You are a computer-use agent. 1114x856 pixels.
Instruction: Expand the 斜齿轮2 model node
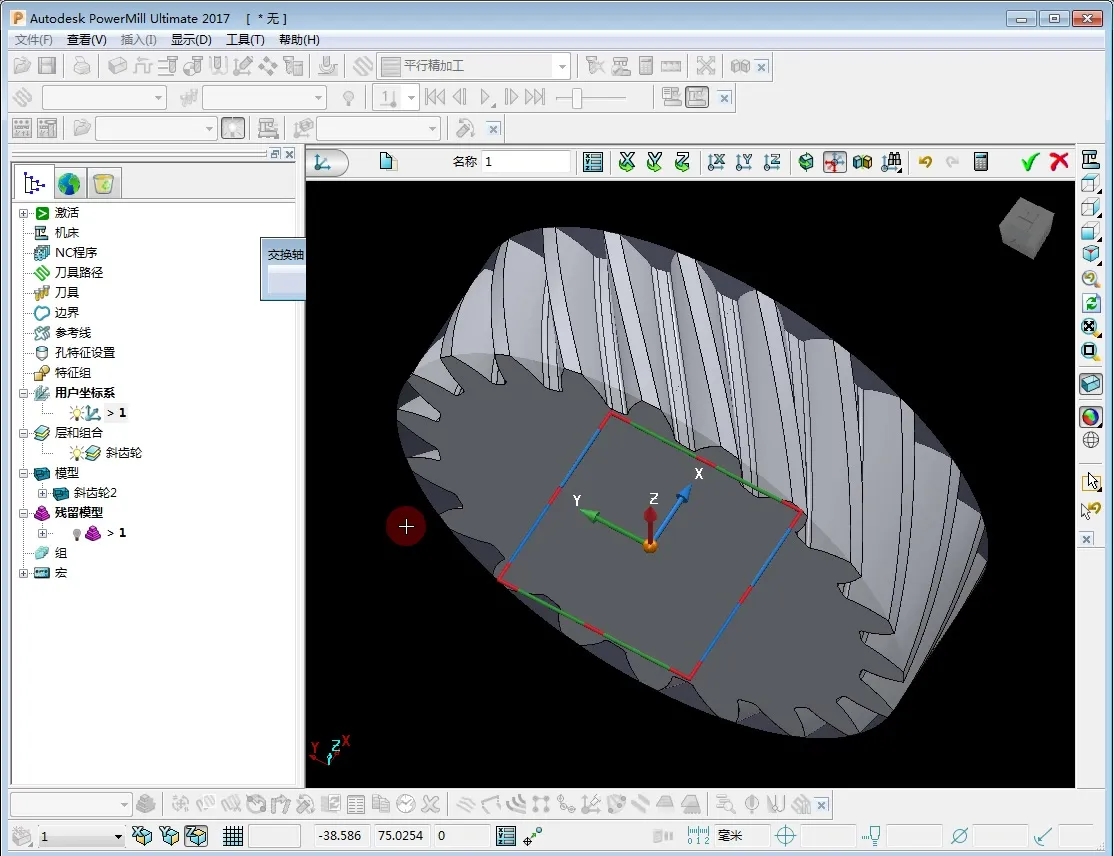[x=42, y=493]
